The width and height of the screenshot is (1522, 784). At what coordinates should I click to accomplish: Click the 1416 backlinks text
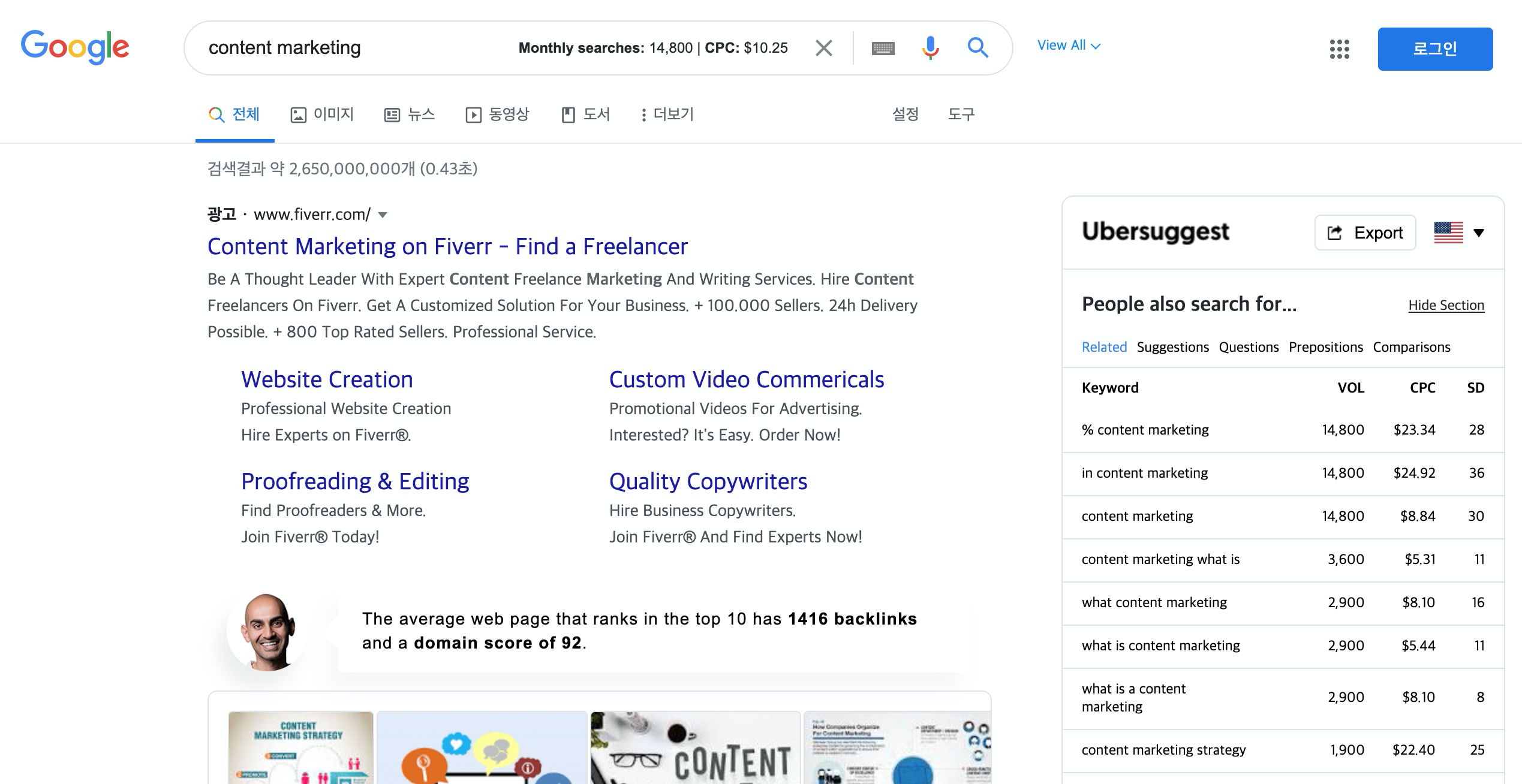pyautogui.click(x=852, y=619)
